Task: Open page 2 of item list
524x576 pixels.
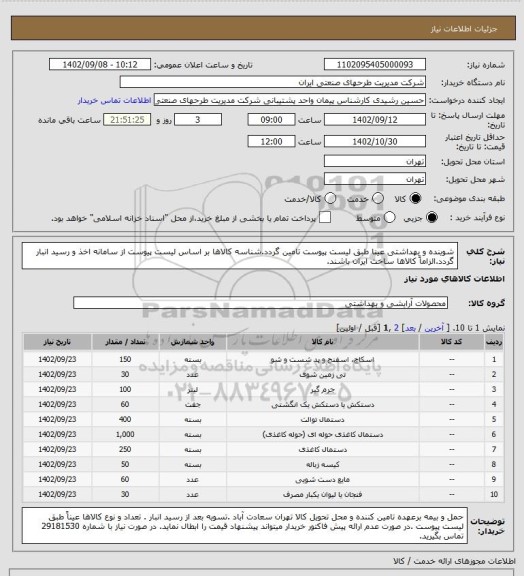Action: pos(396,328)
